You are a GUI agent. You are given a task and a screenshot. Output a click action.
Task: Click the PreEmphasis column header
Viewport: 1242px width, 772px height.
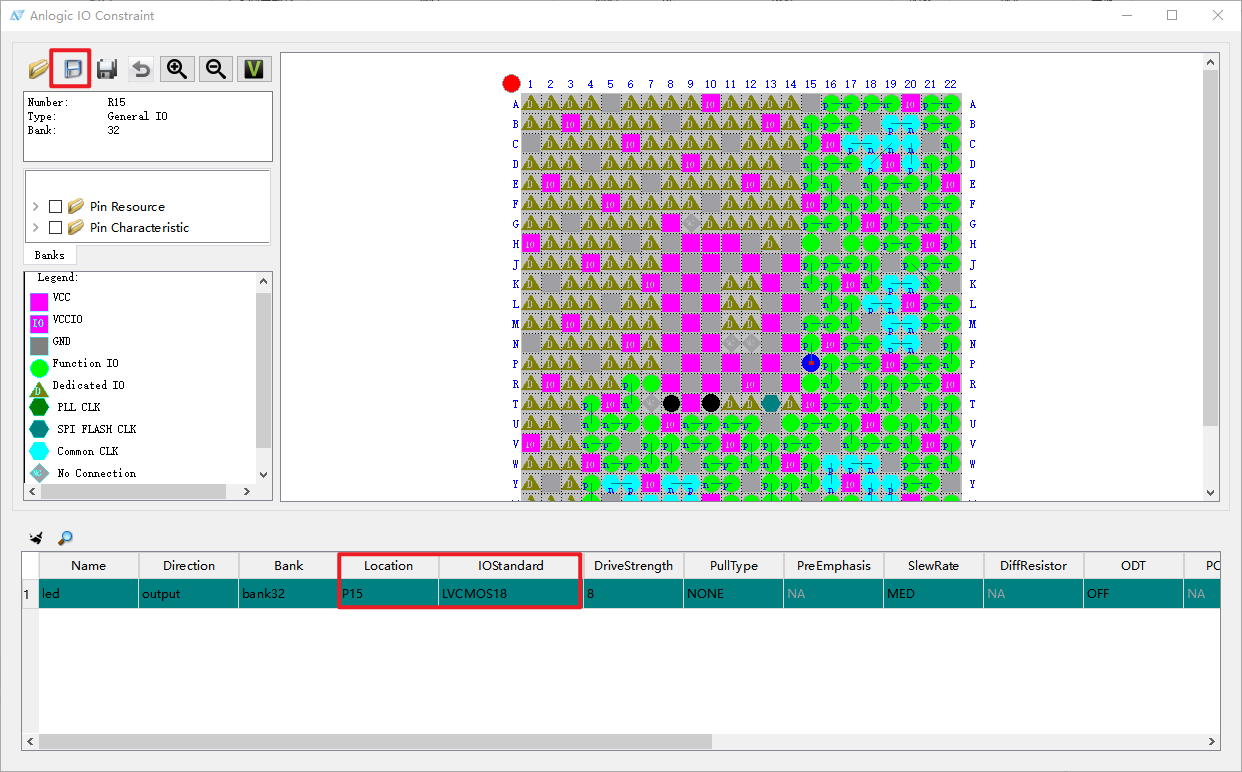click(x=834, y=565)
